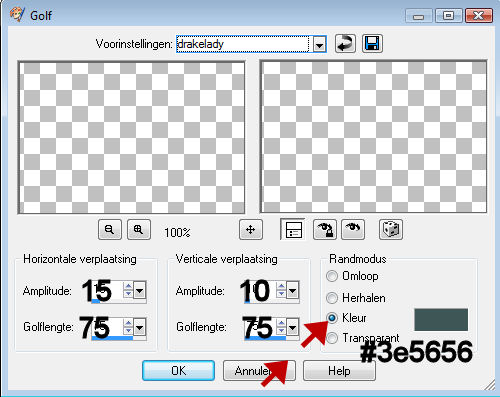Screen dimensions: 500x397
Task: Randomize parameters with the dice icon
Action: pyautogui.click(x=391, y=229)
